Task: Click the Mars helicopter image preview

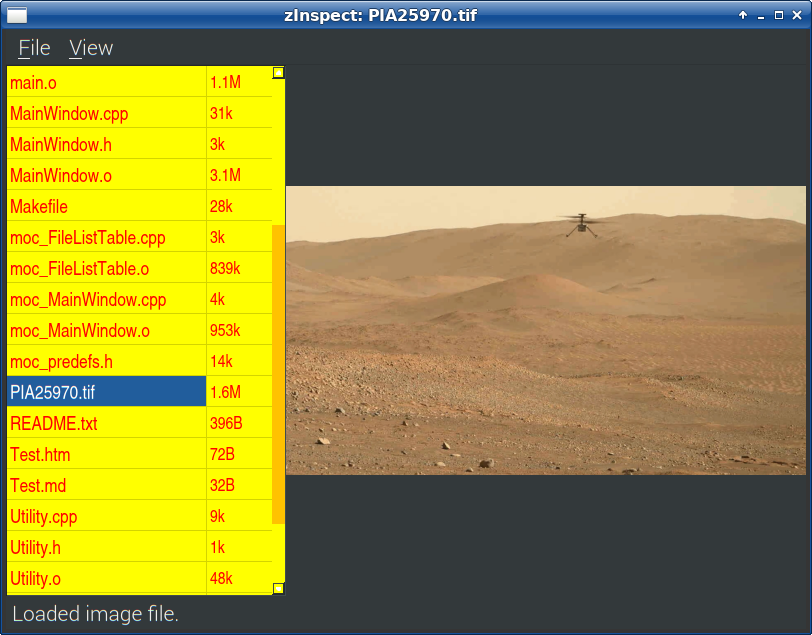Action: tap(546, 330)
